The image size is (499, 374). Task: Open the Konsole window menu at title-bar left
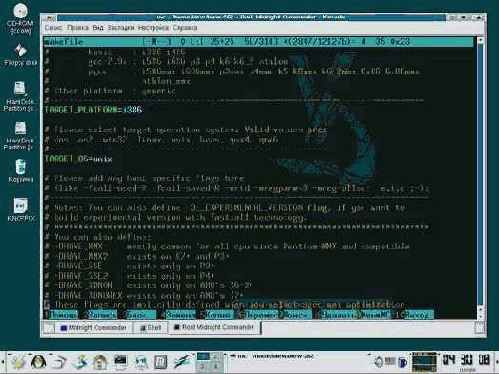[50, 18]
